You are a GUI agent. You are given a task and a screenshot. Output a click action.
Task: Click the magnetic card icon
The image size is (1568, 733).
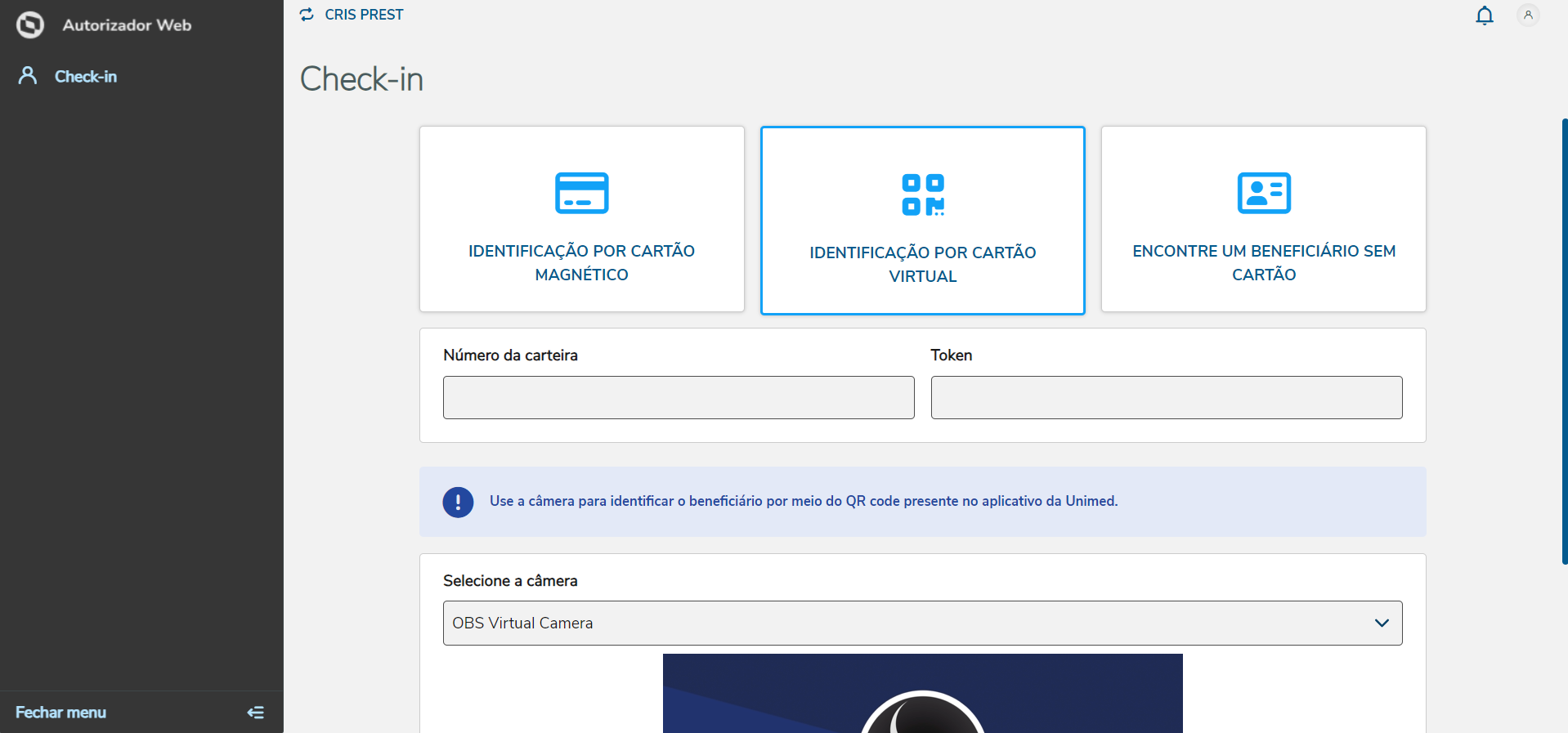[581, 193]
